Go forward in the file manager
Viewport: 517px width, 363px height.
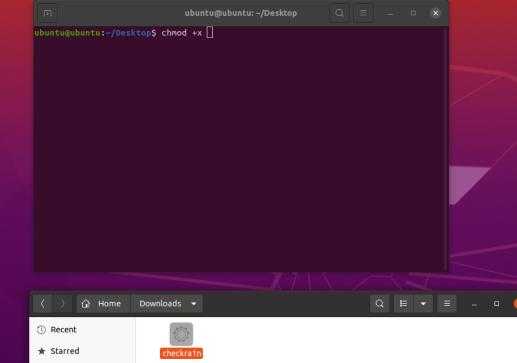[x=62, y=304]
